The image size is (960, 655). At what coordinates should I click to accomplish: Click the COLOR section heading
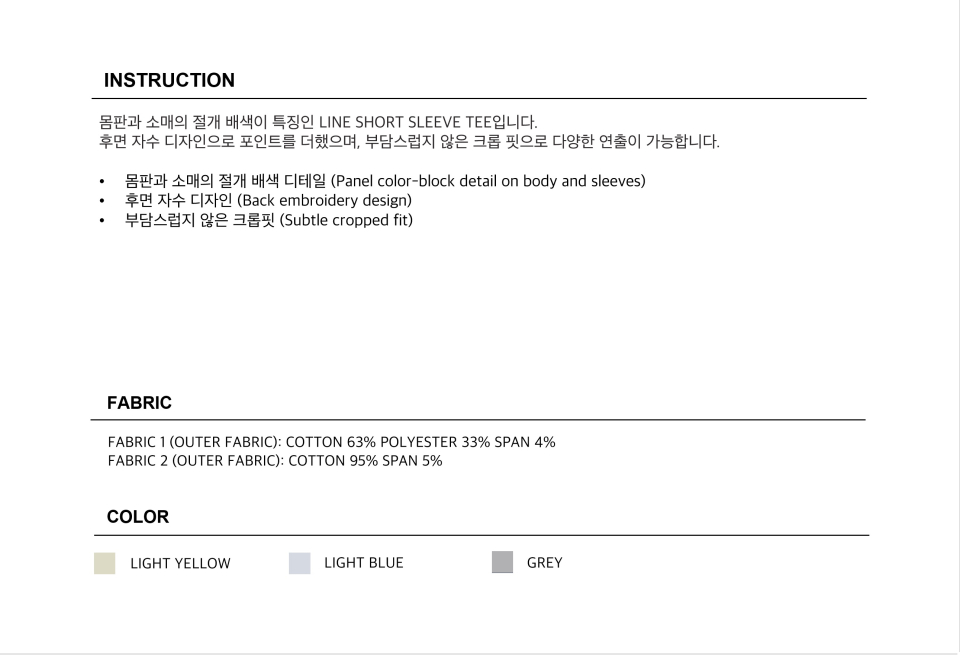[138, 517]
